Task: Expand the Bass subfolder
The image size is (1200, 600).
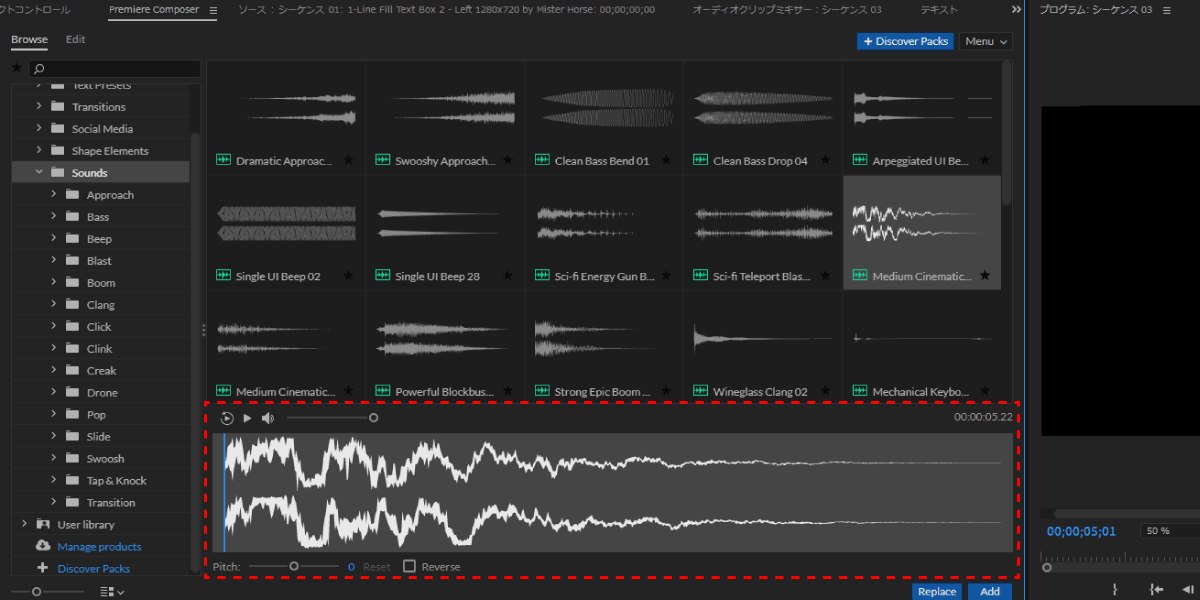Action: 53,216
